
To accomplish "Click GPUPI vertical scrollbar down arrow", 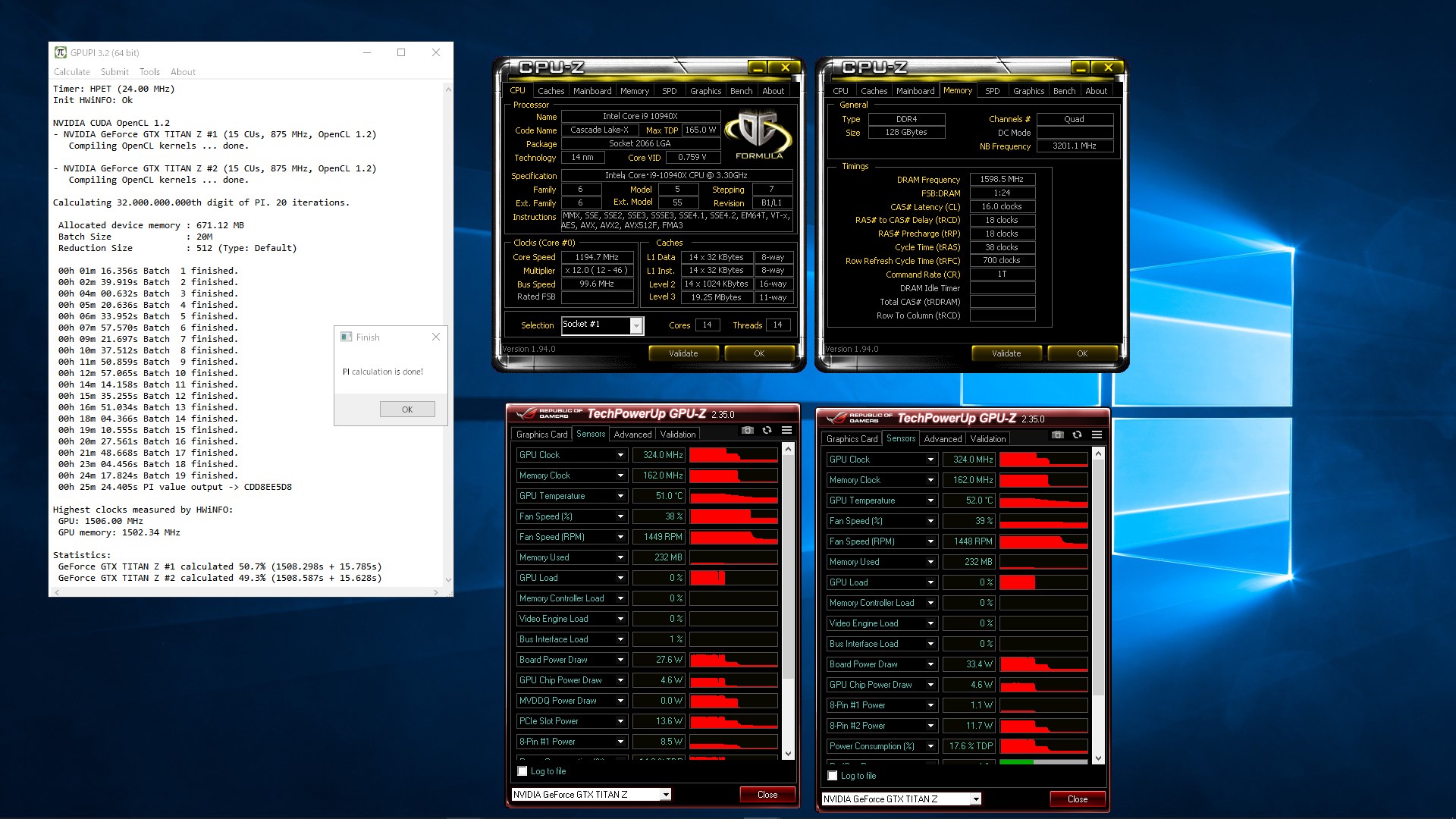I will [x=448, y=580].
